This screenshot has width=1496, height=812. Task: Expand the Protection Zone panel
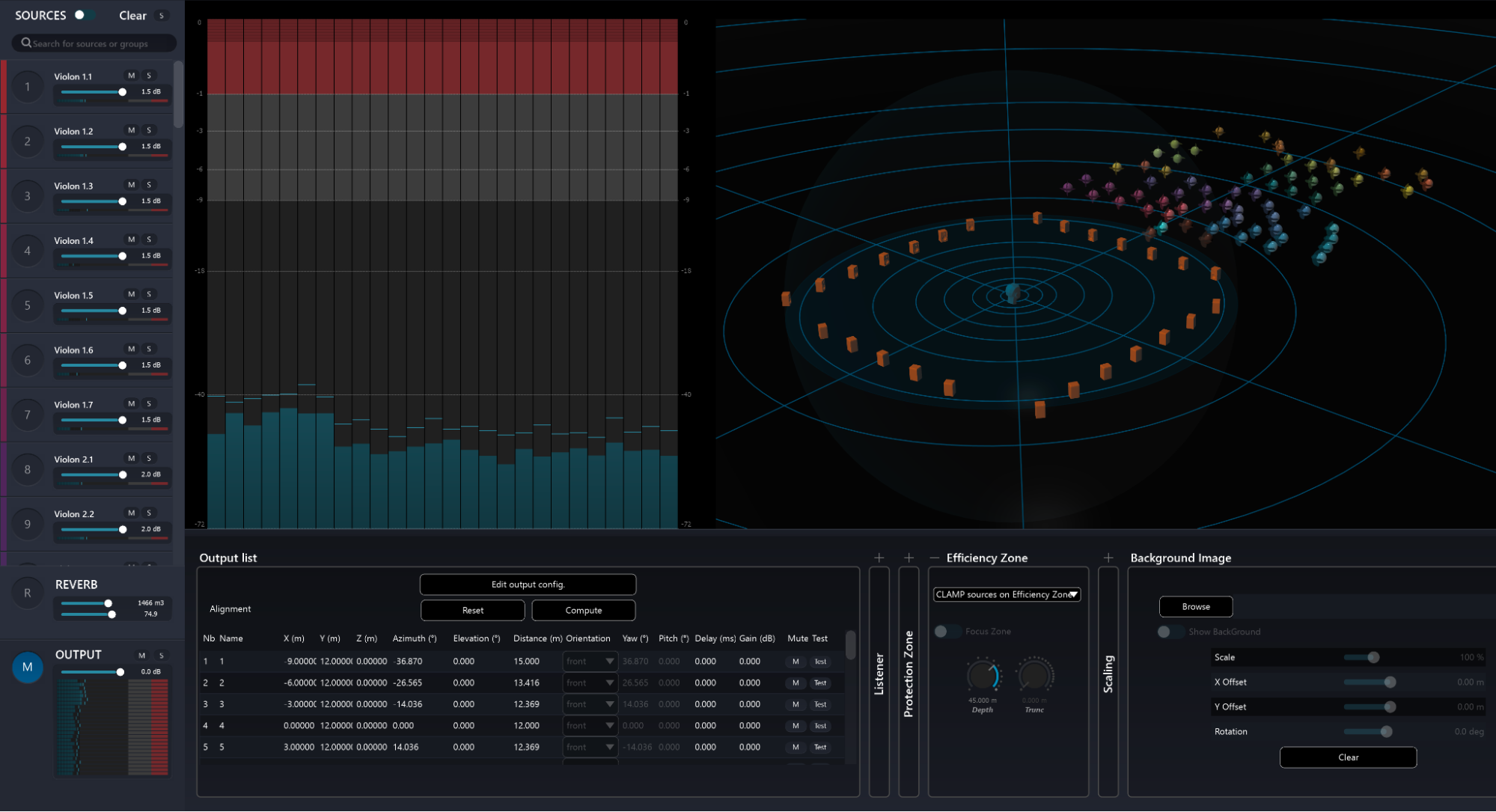(x=909, y=558)
